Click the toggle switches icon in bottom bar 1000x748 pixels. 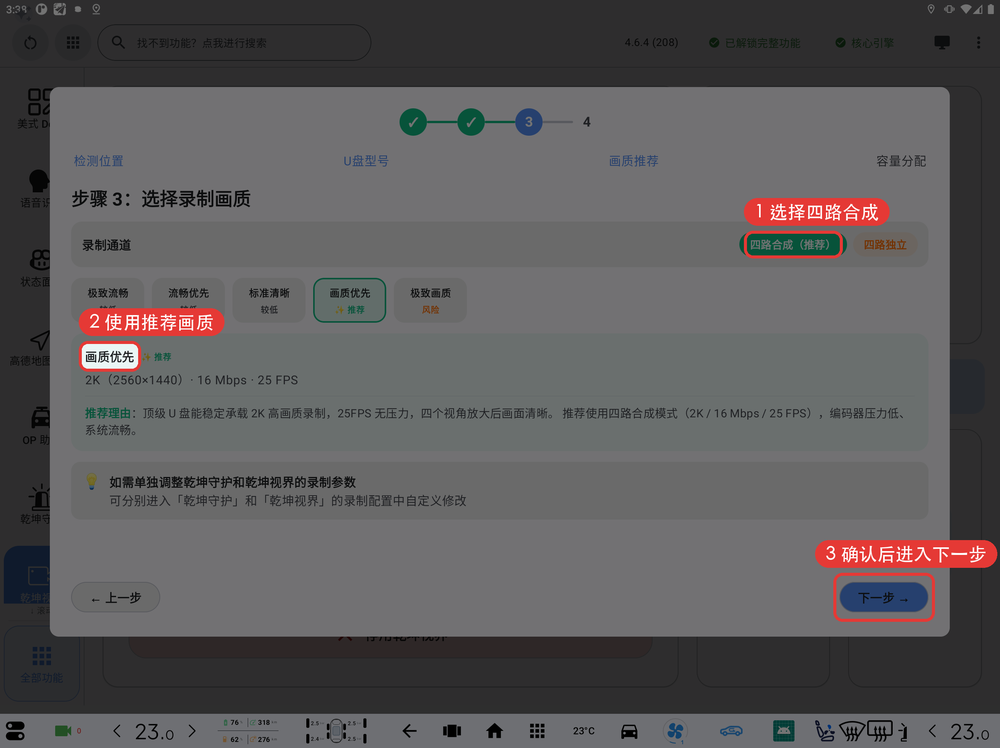coord(15,731)
